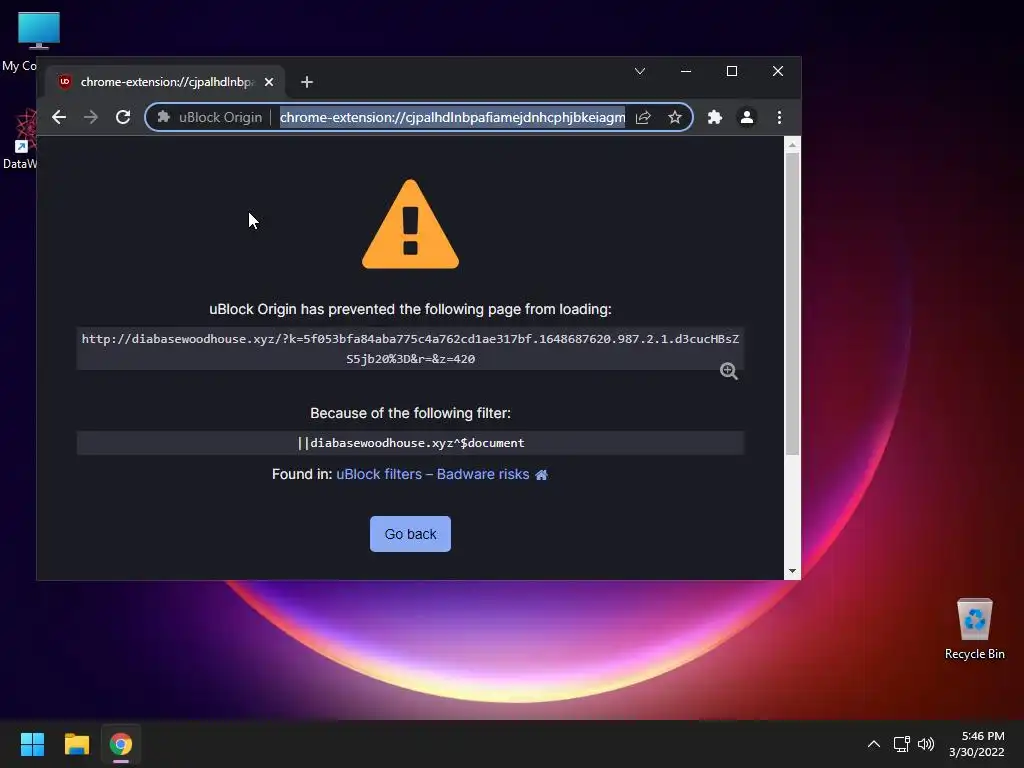This screenshot has height=768, width=1024.
Task: Select the chrome-extension URL in the address bar
Action: [x=452, y=118]
